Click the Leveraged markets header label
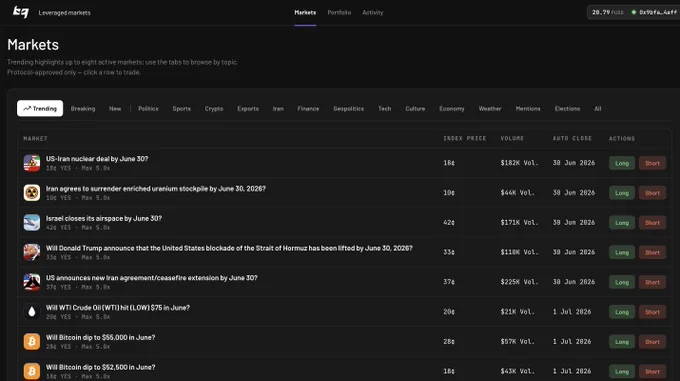Viewport: 680px width, 381px height. (x=65, y=13)
